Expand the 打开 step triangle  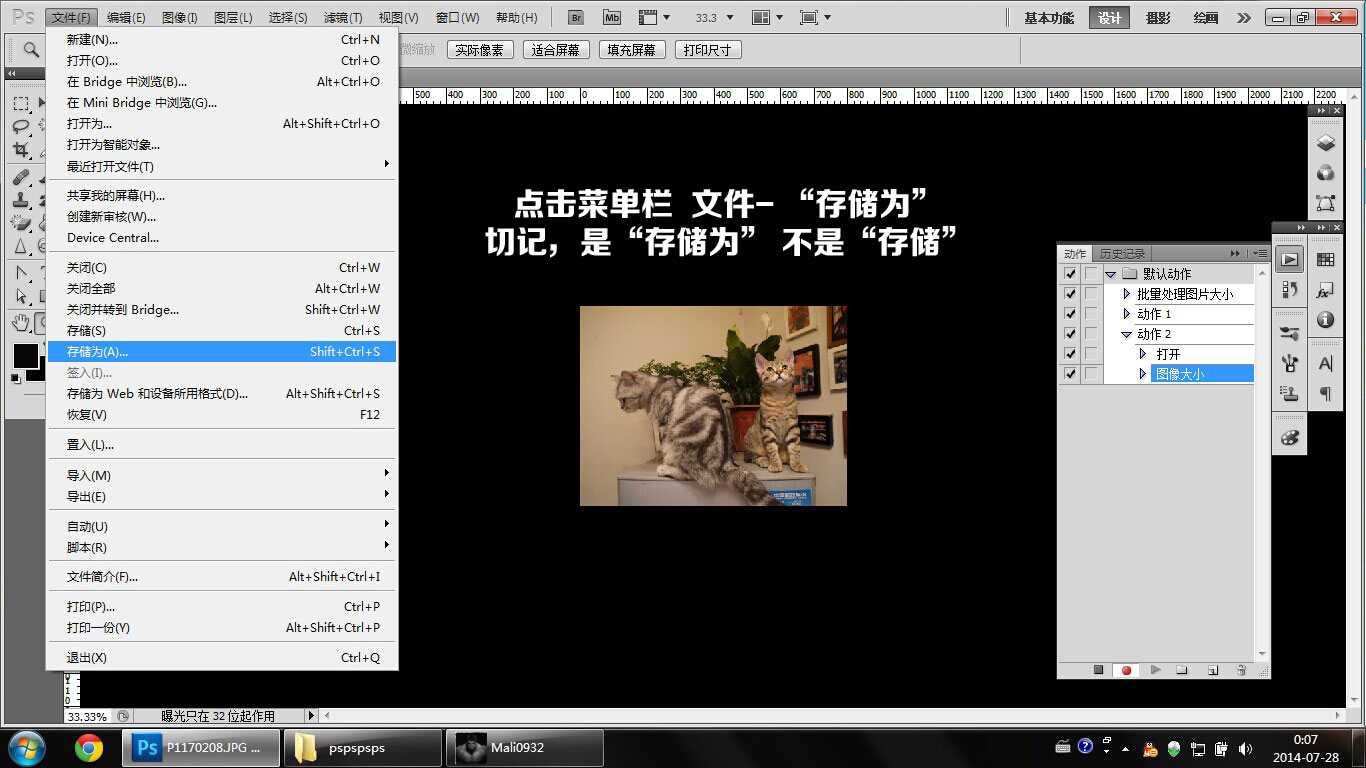pos(1144,354)
